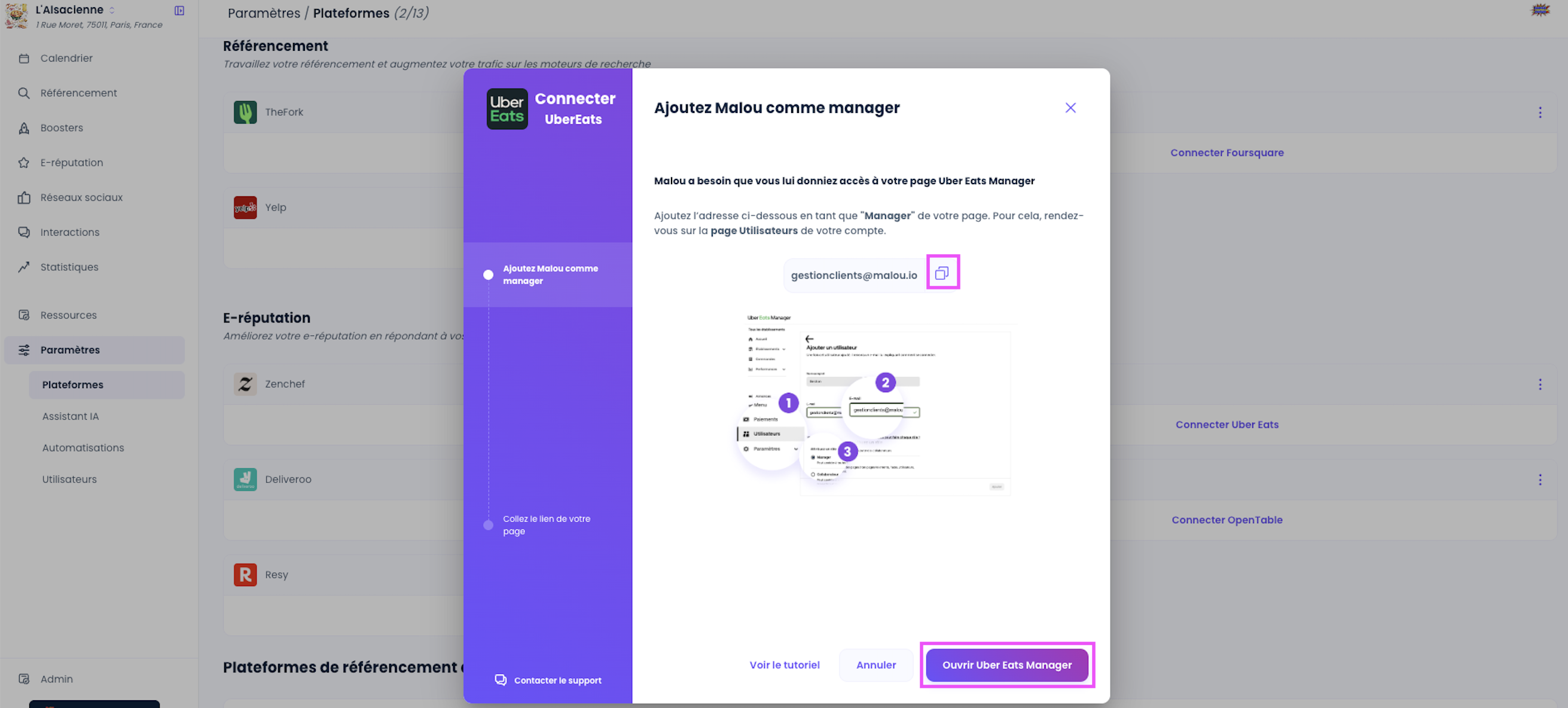This screenshot has height=708, width=1568.
Task: Click Paramètres in the breadcrumb
Action: point(264,13)
